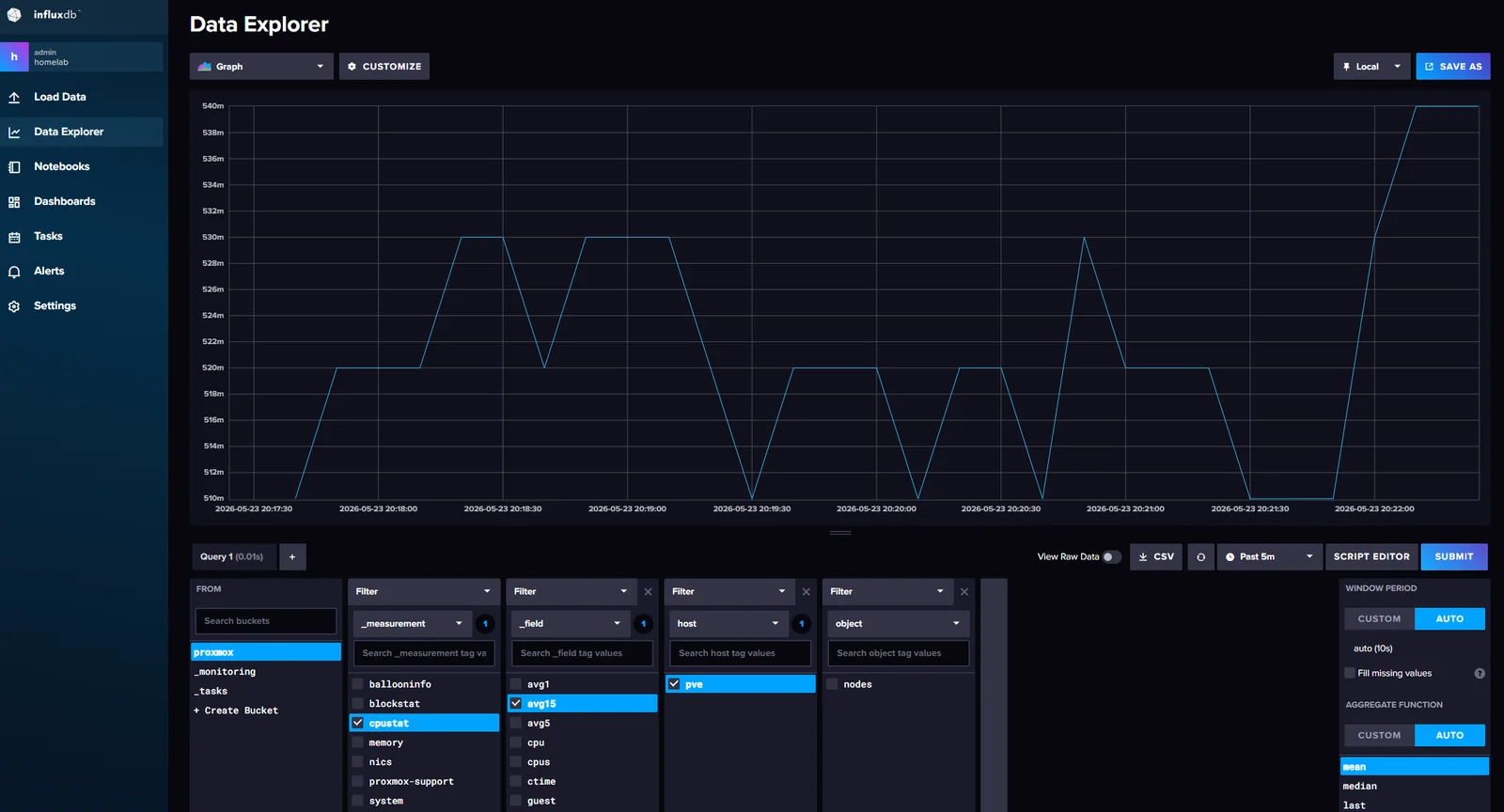Image resolution: width=1504 pixels, height=812 pixels.
Task: Set Aggregate Function to CUSTOM
Action: (x=1379, y=735)
